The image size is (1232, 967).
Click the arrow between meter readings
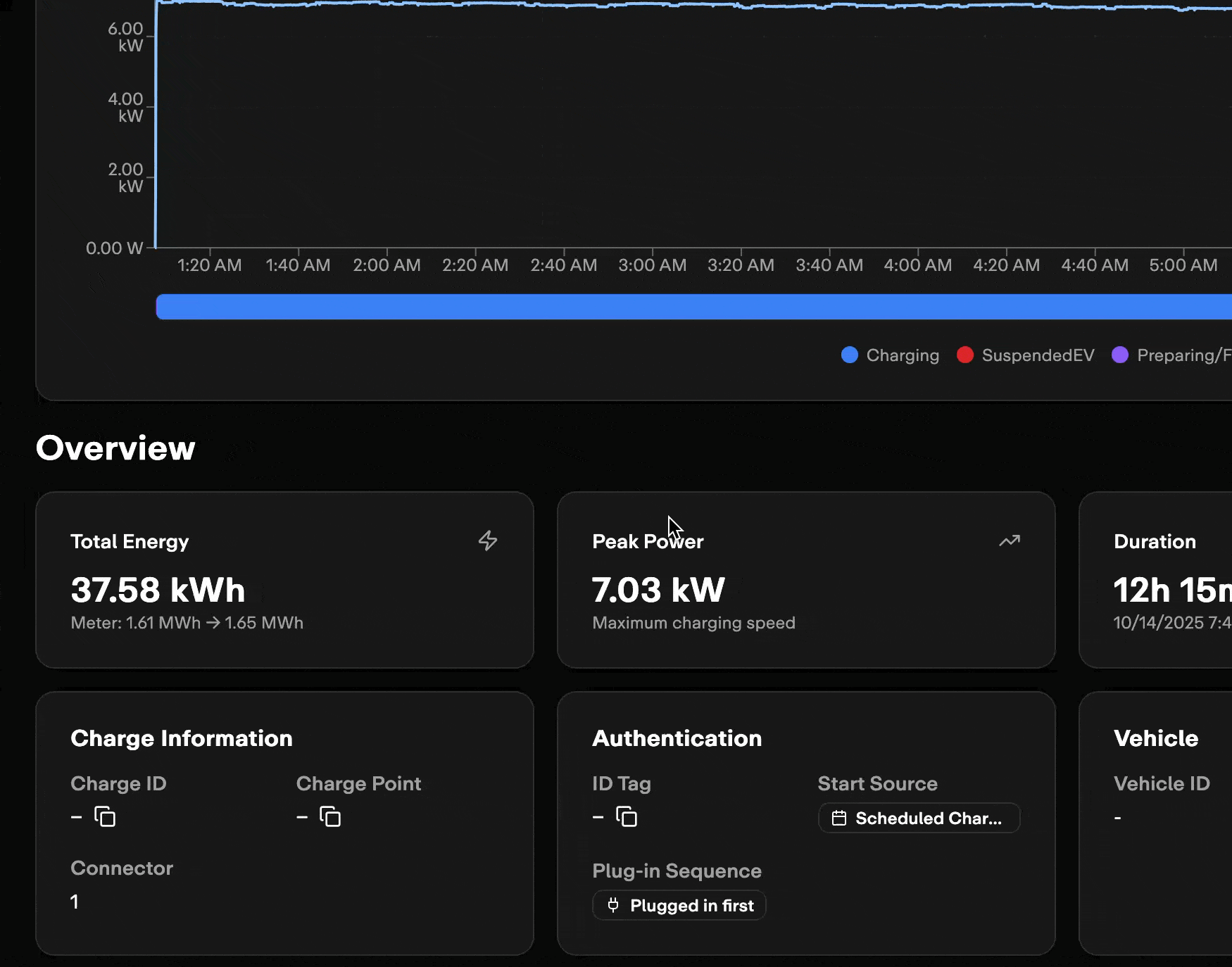(213, 623)
